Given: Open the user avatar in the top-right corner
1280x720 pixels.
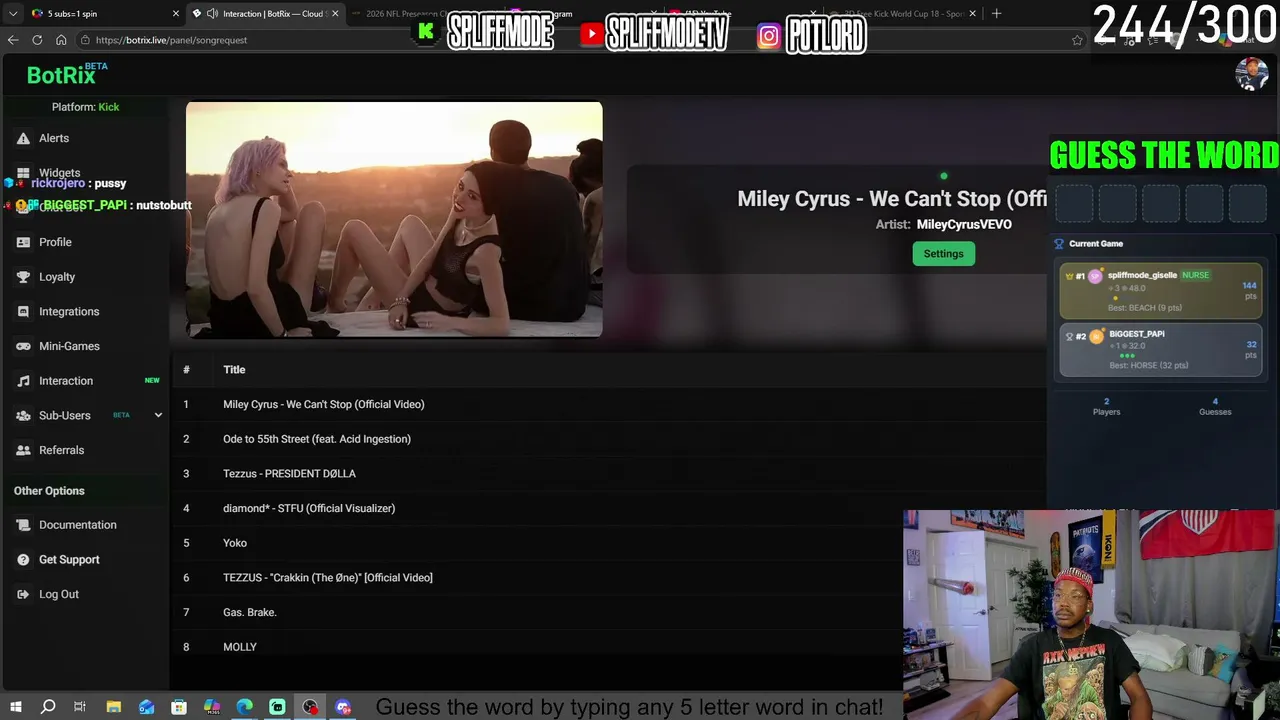Looking at the screenshot, I should [x=1252, y=74].
